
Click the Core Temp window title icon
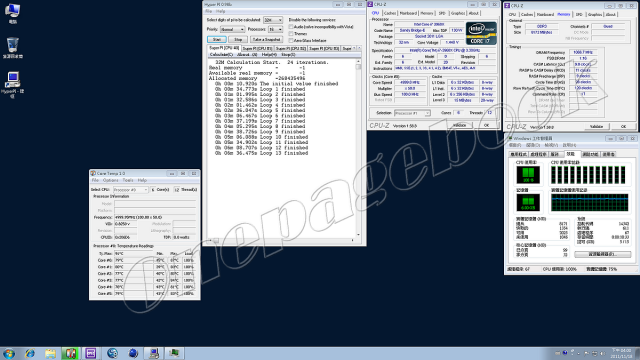click(93, 173)
